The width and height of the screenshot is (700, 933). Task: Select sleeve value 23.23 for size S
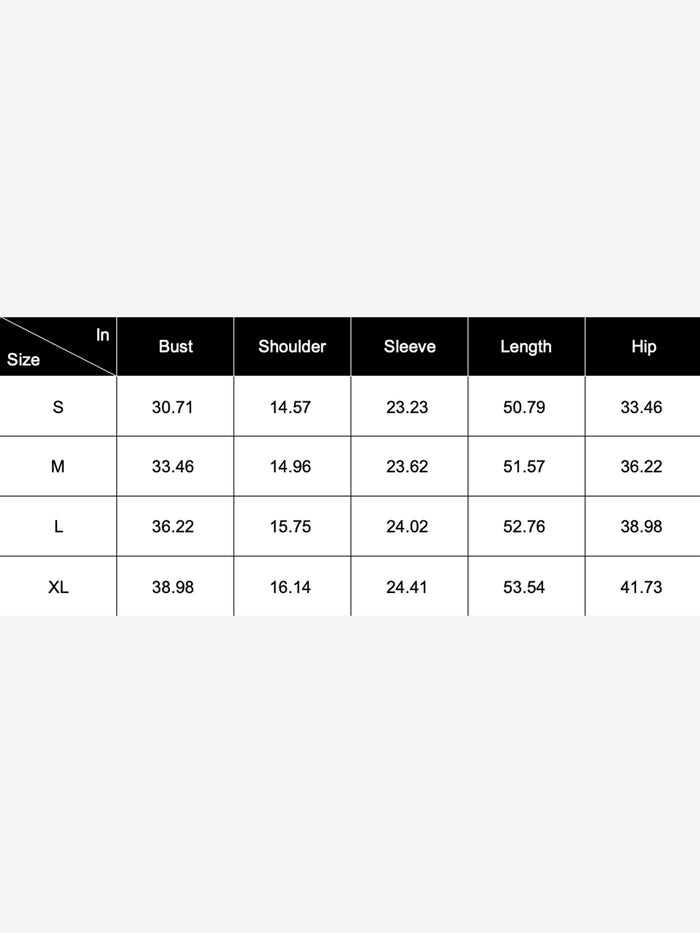[x=407, y=407]
